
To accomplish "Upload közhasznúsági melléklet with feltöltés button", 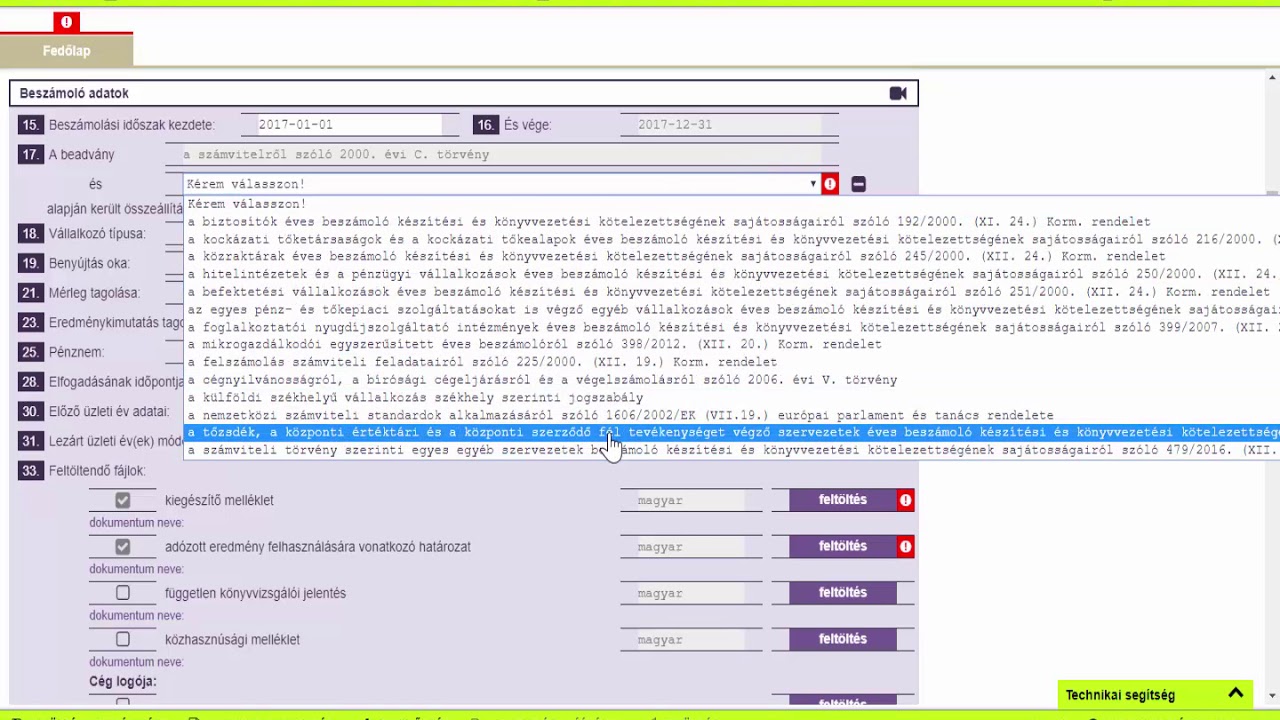I will [843, 639].
